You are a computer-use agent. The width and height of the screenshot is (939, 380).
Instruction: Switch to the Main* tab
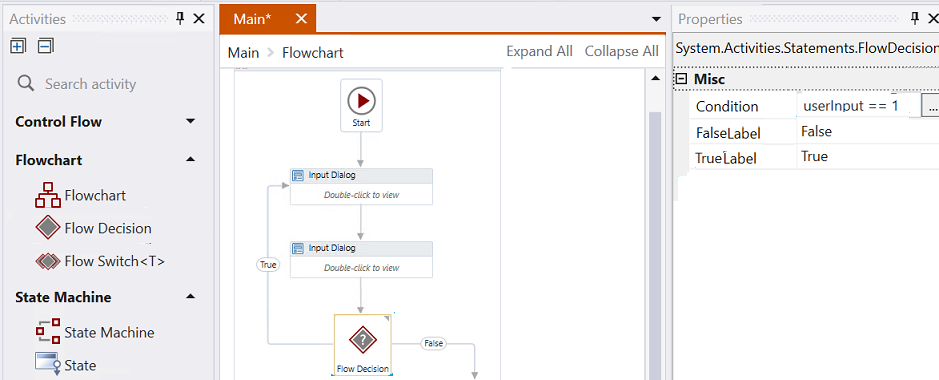click(252, 19)
